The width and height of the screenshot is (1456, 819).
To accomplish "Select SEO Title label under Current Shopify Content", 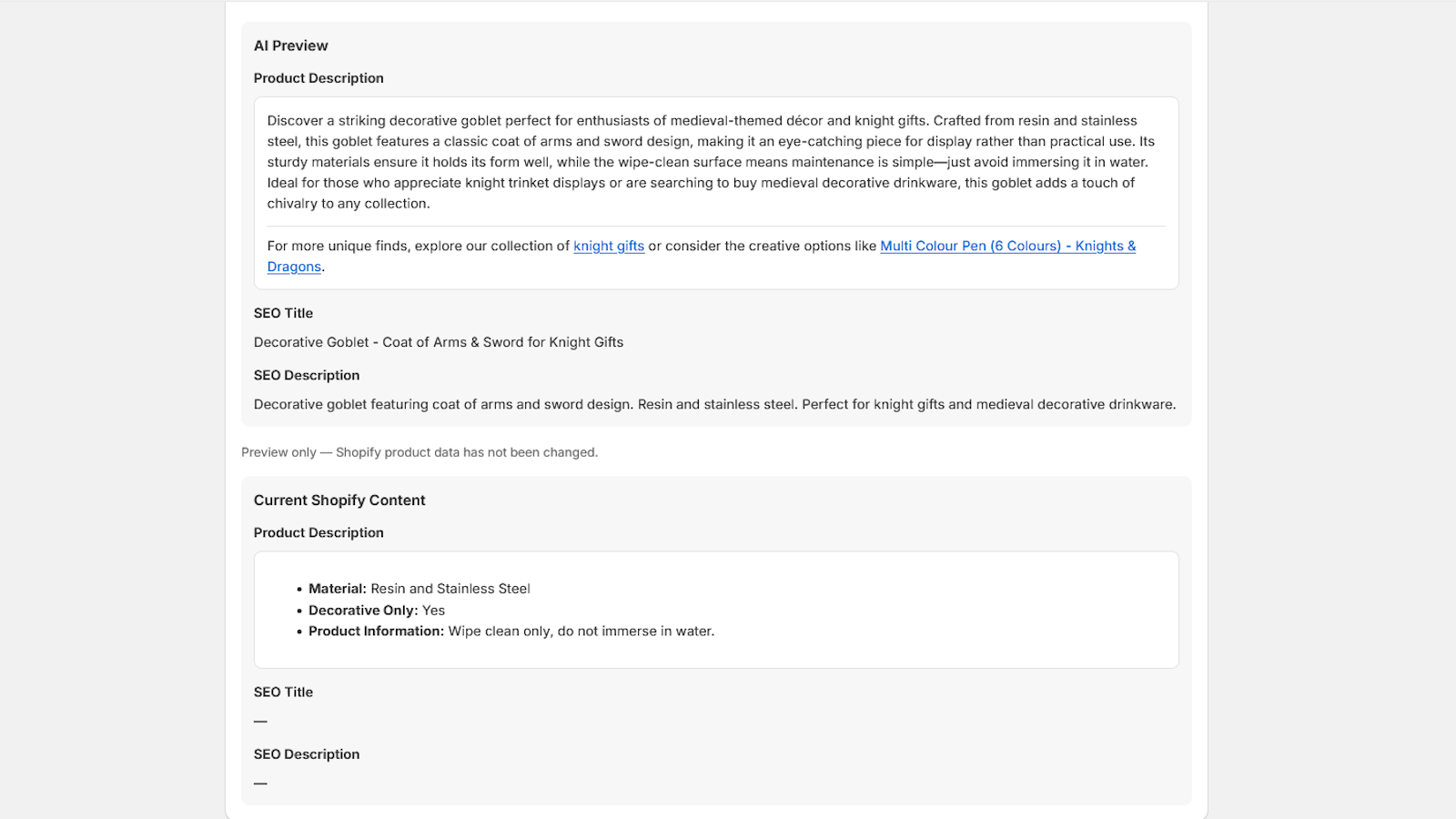I will pyautogui.click(x=283, y=693).
